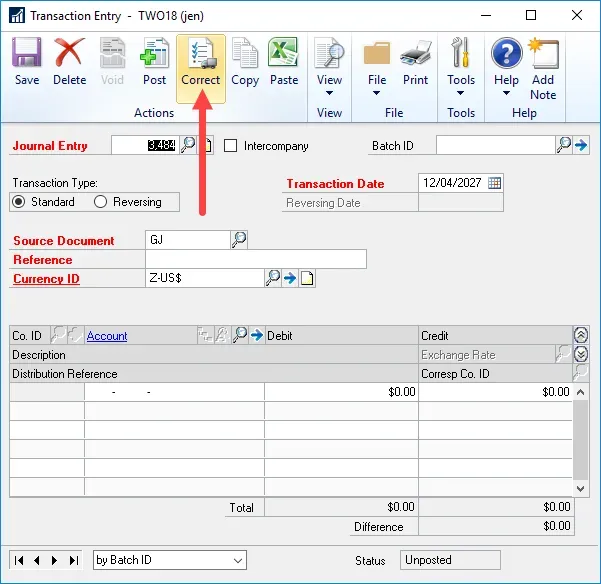Expand the View dropdown menu

329,93
